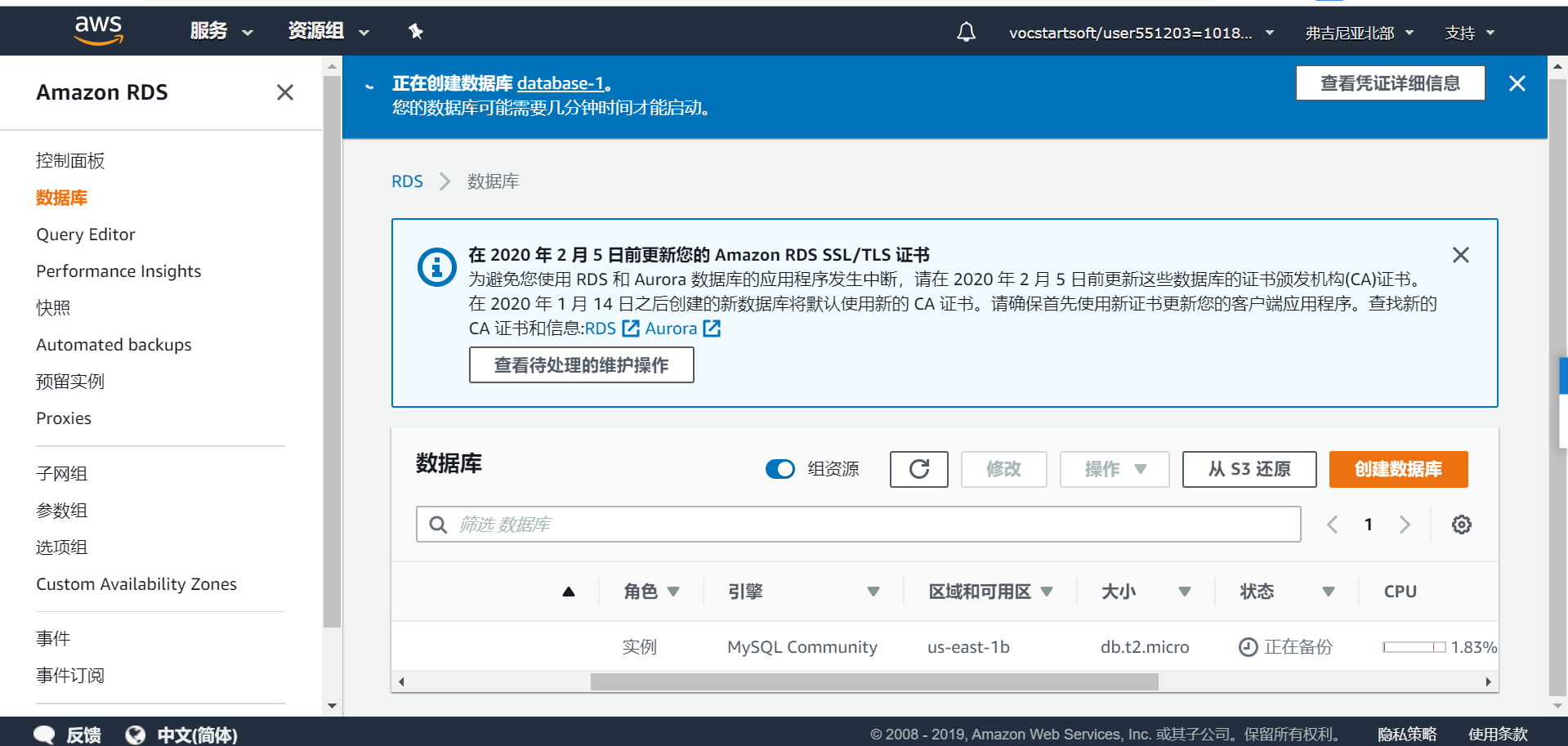Close the SSL/TLS certificate notice
Viewport: 1568px width, 746px height.
[x=1461, y=255]
